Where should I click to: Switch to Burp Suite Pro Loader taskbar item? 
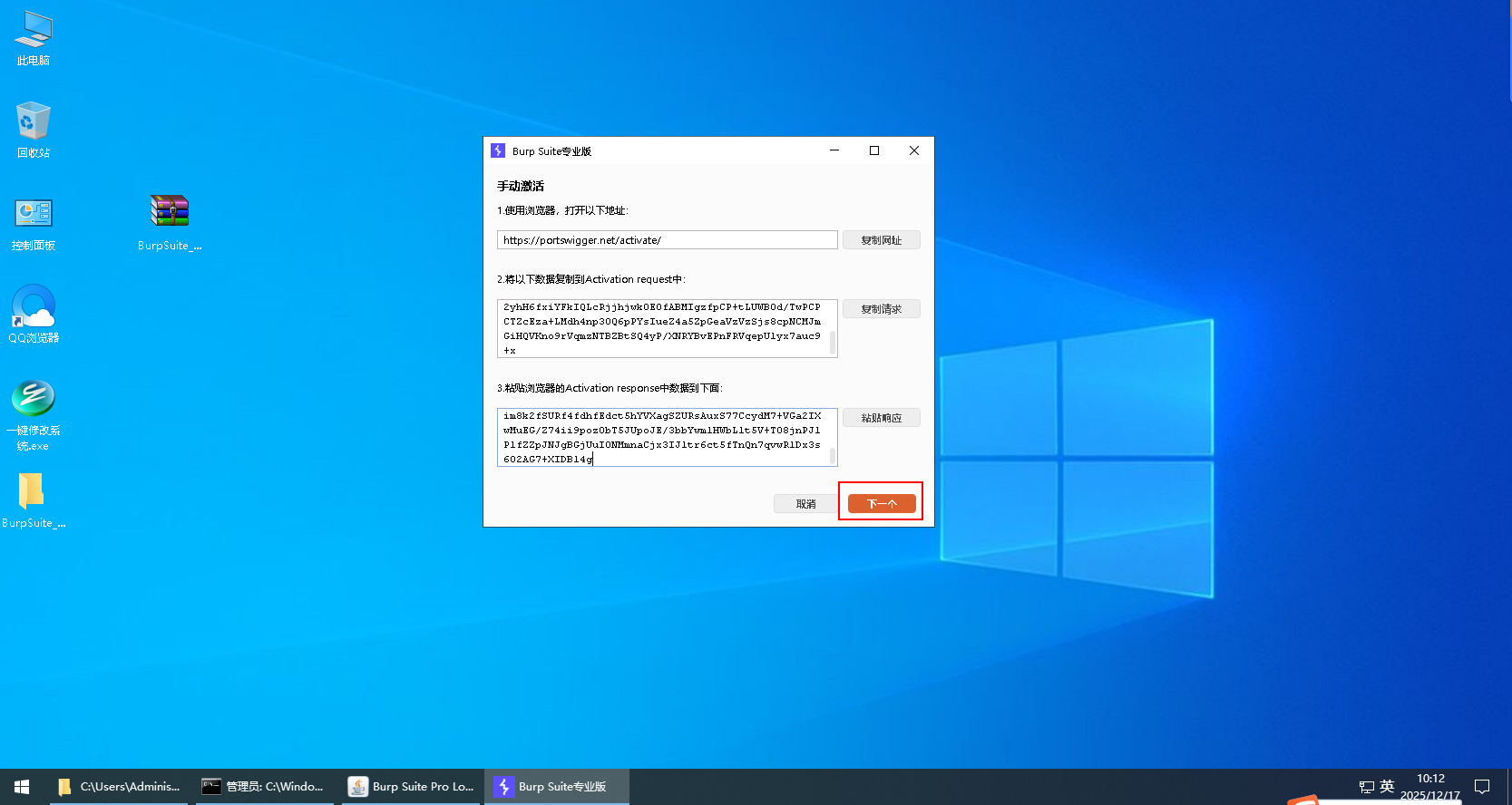pyautogui.click(x=413, y=786)
